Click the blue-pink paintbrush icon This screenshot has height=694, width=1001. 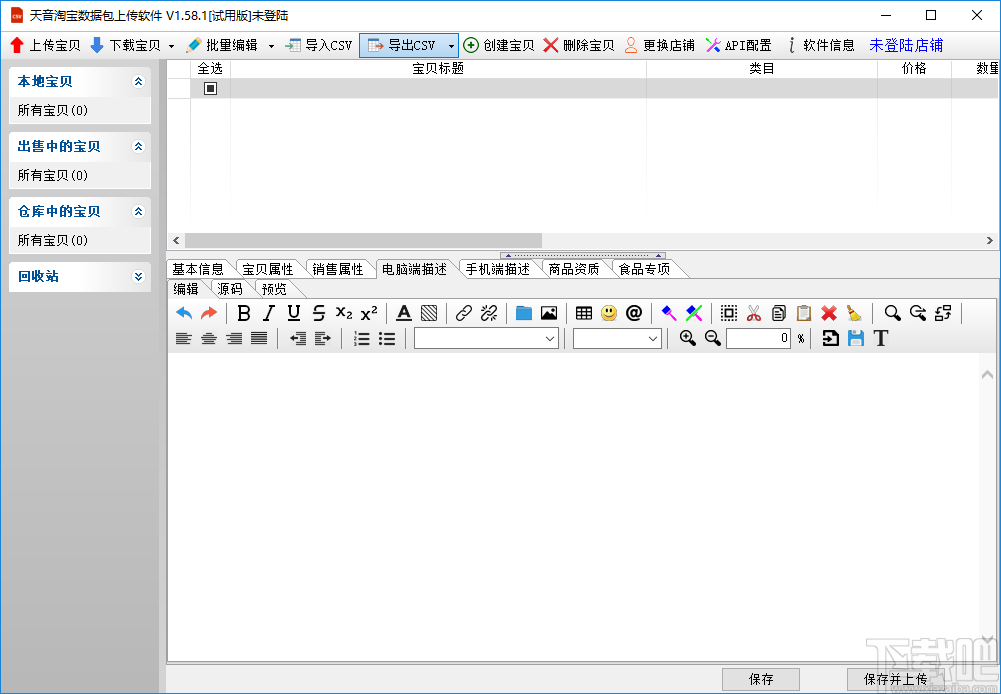[x=668, y=313]
